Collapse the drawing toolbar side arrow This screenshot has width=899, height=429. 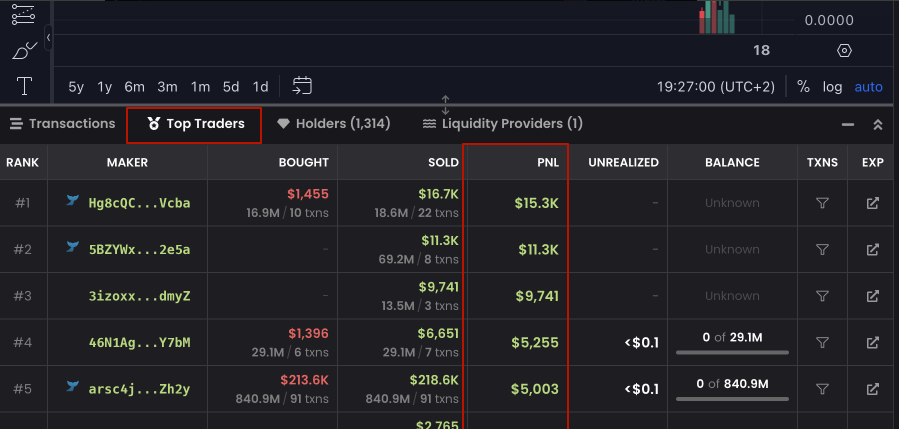[x=49, y=38]
